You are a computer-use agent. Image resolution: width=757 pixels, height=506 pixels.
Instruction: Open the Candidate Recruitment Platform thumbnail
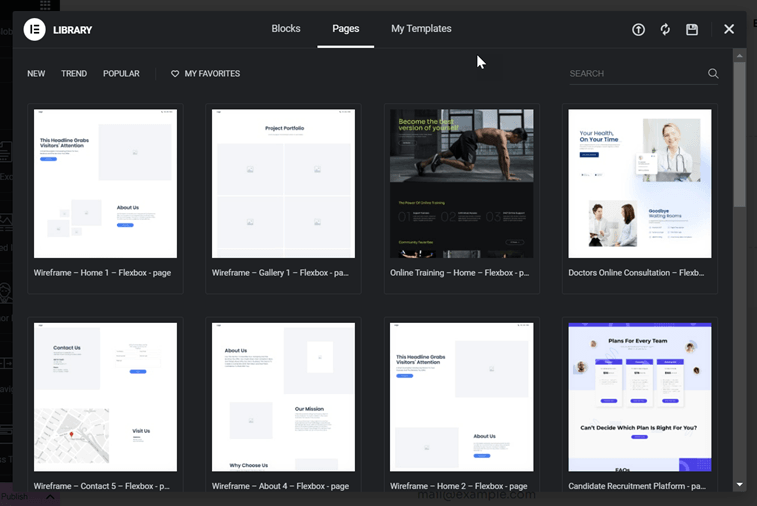point(640,397)
